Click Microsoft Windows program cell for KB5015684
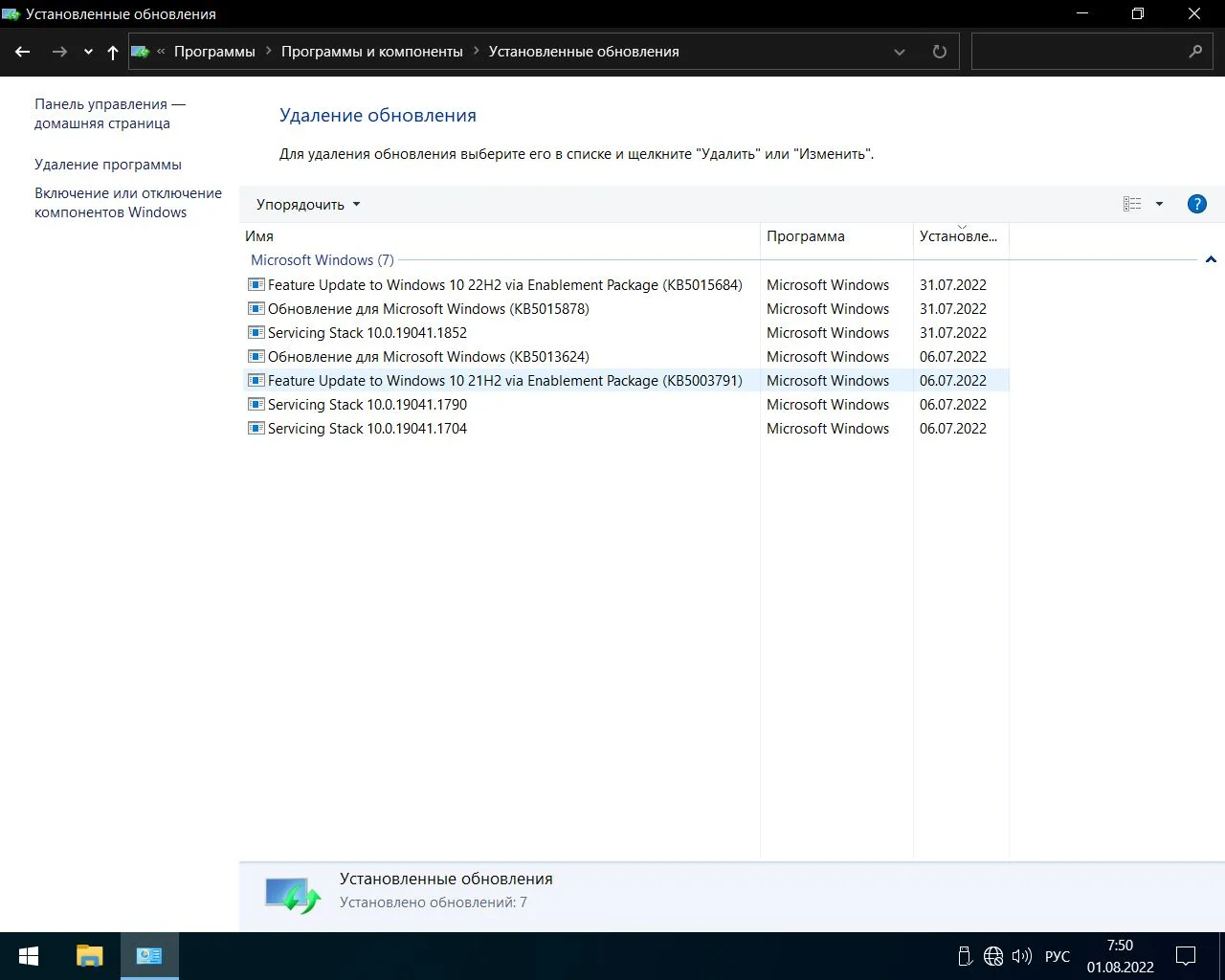 [x=828, y=285]
